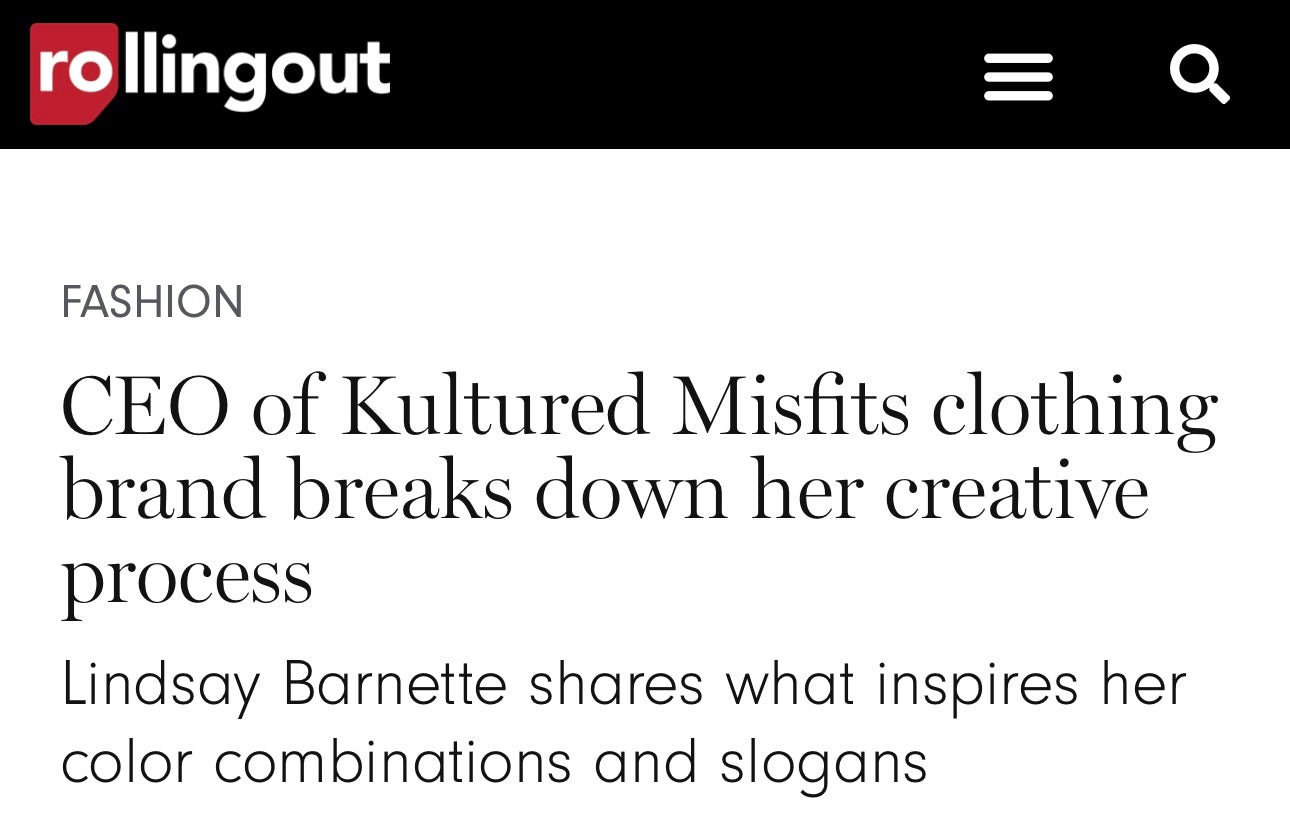Click the word "CEO" in the headline
This screenshot has height=822, width=1290.
[x=145, y=408]
